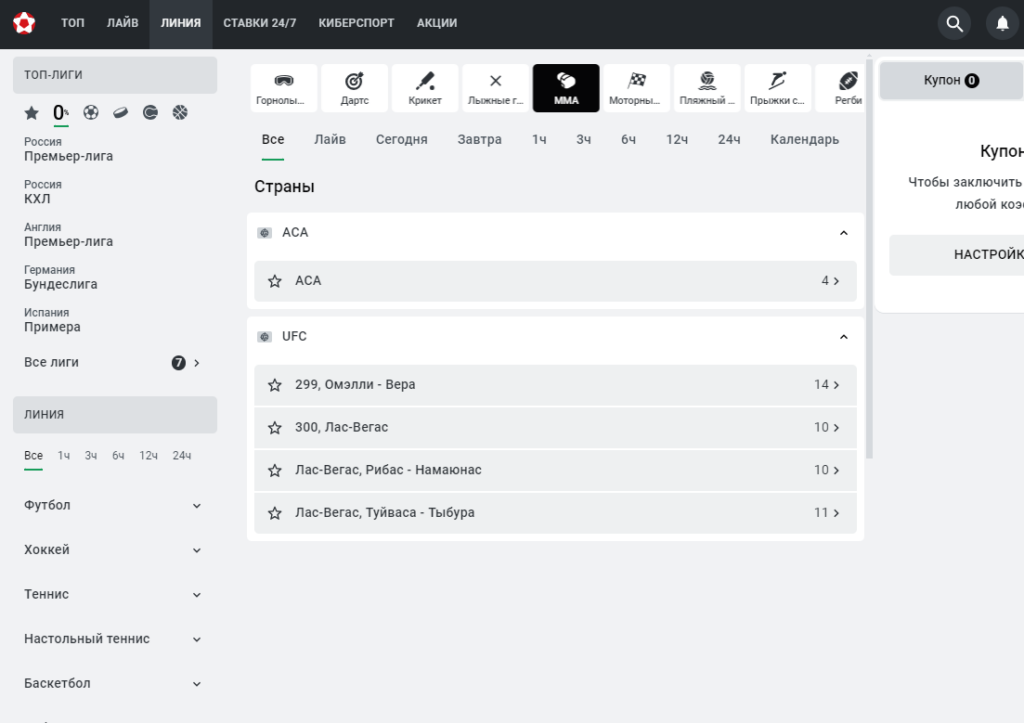Collapse the UFC country section
Screen dimensions: 1024x723
tap(844, 337)
